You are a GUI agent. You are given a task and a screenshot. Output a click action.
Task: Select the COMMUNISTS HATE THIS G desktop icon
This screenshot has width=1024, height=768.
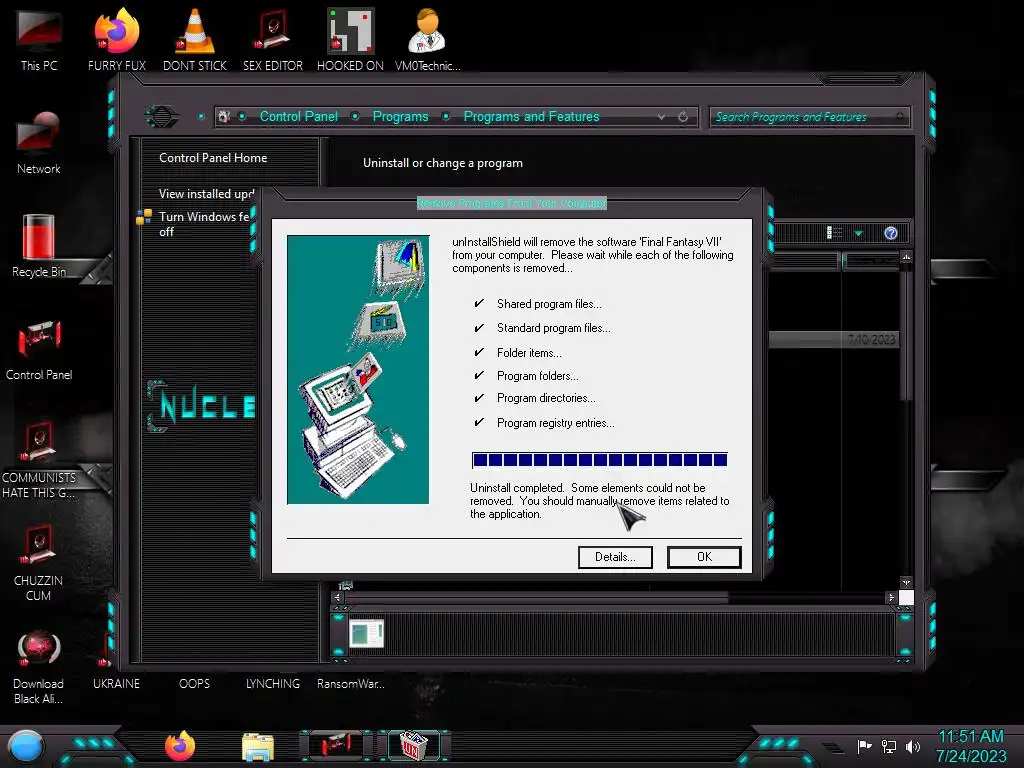coord(39,460)
